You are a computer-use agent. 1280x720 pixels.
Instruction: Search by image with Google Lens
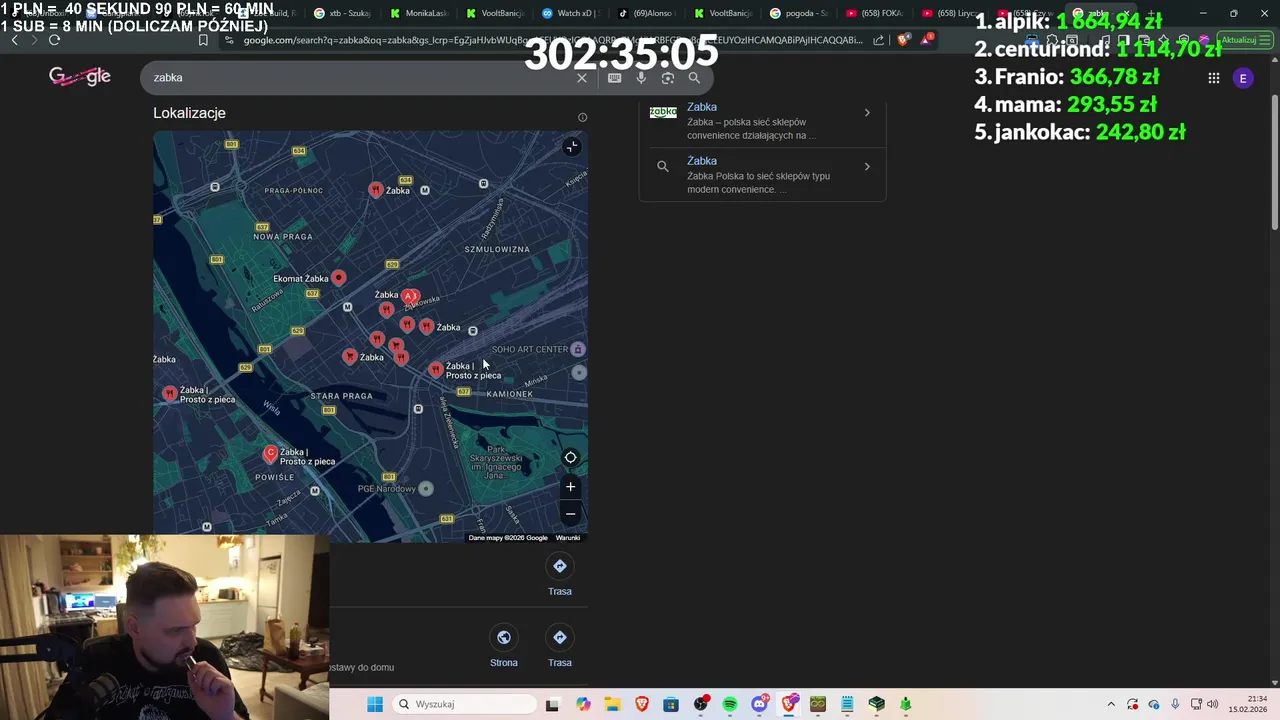668,78
